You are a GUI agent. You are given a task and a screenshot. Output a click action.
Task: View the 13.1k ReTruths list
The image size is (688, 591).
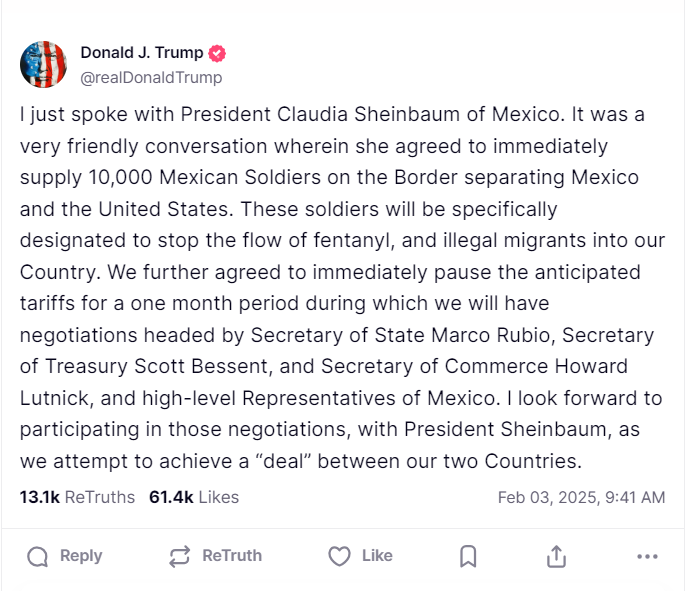77,497
